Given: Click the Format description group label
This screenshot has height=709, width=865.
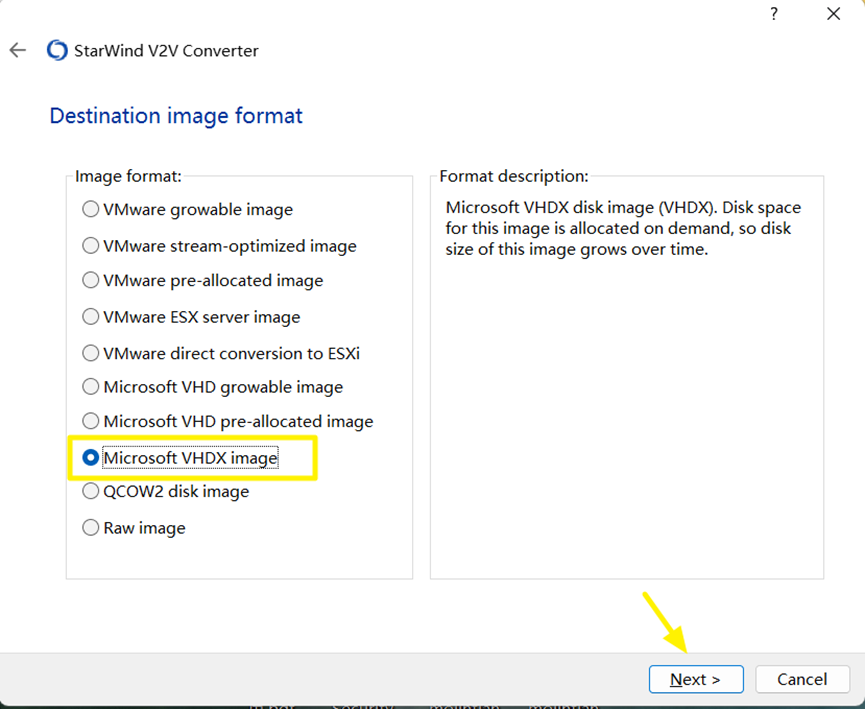Looking at the screenshot, I should coord(514,176).
